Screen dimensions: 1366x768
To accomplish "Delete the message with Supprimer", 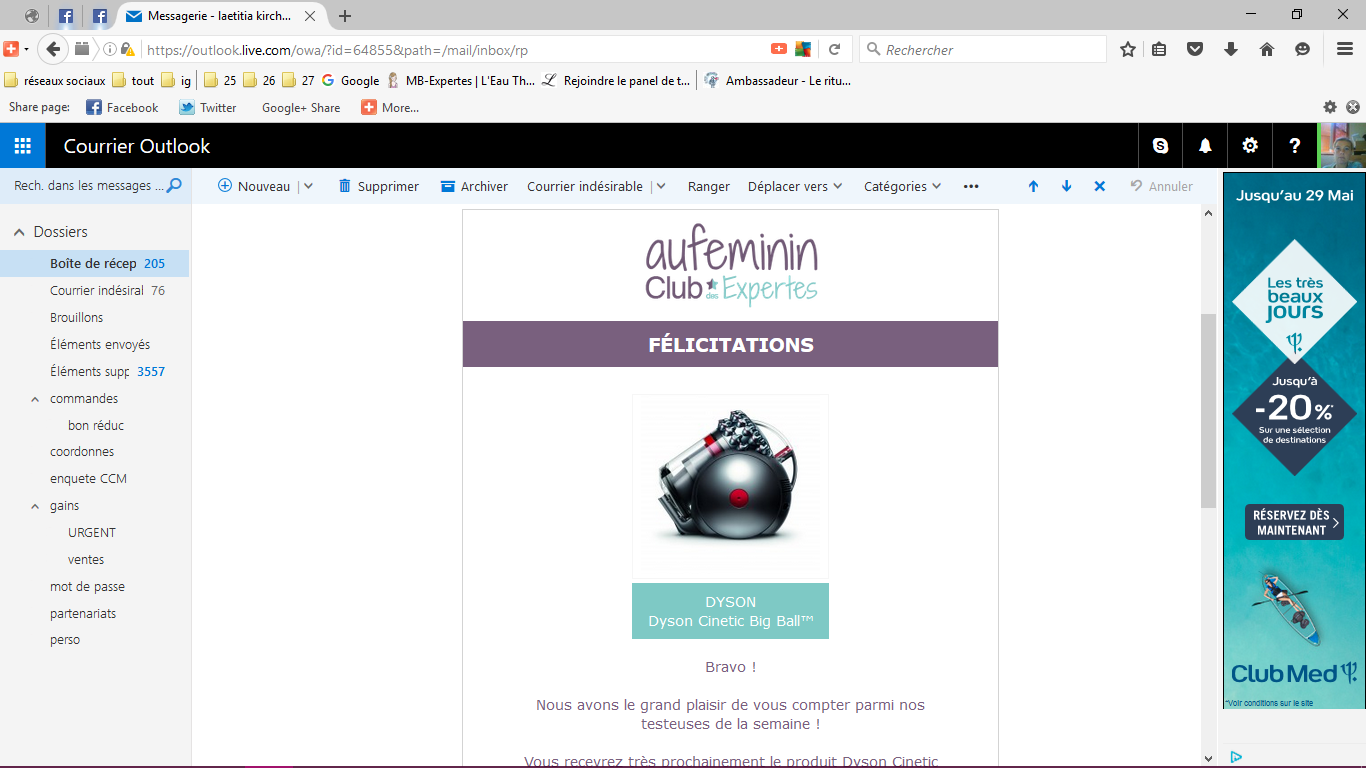I will coord(379,186).
